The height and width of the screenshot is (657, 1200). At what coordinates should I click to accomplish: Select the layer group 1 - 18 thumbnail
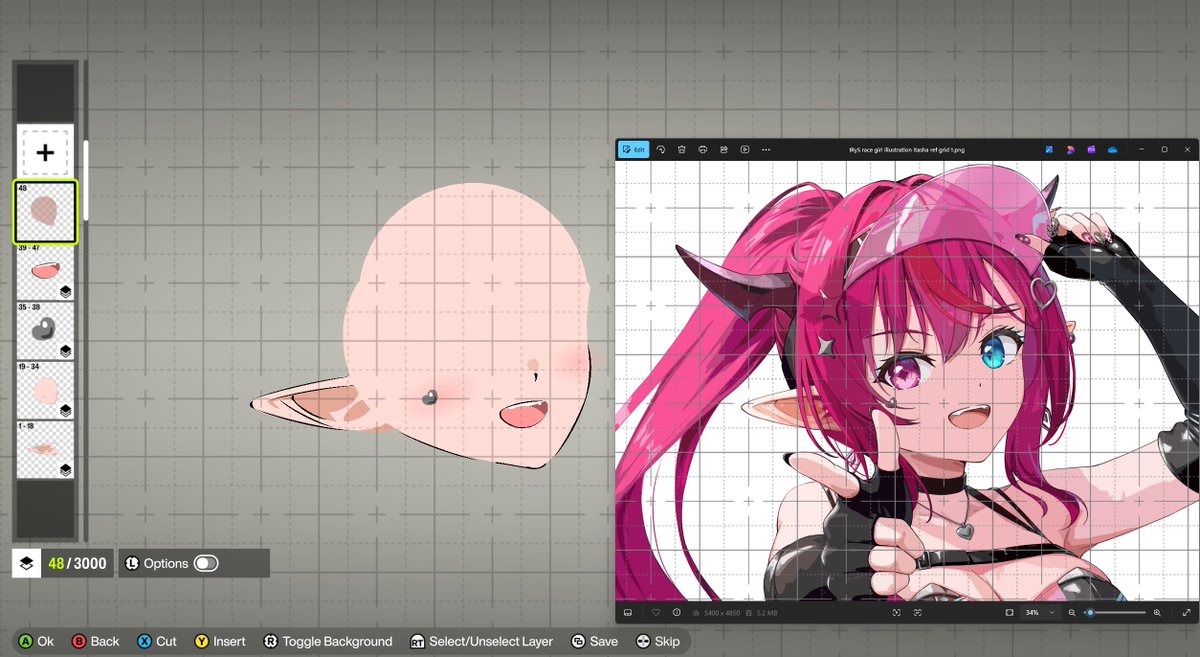[x=45, y=449]
